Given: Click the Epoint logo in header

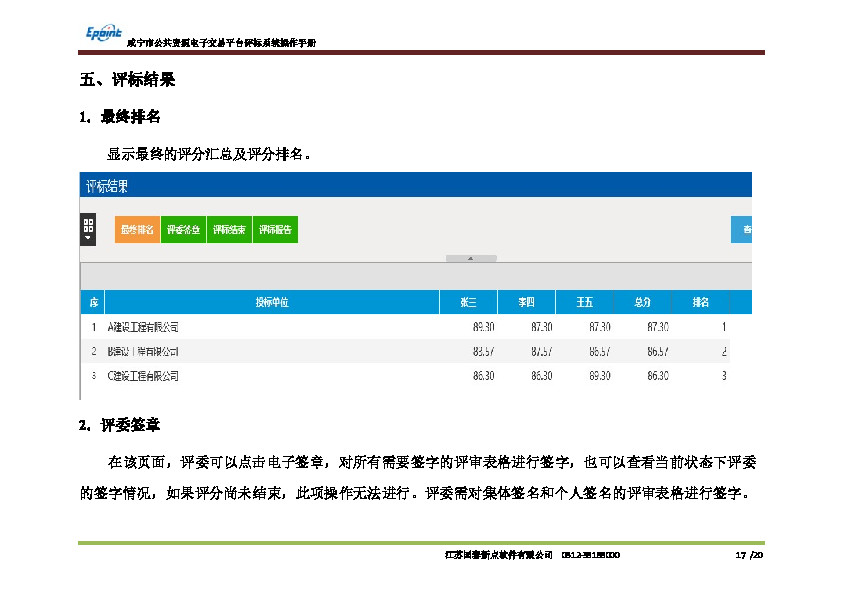Looking at the screenshot, I should (103, 35).
